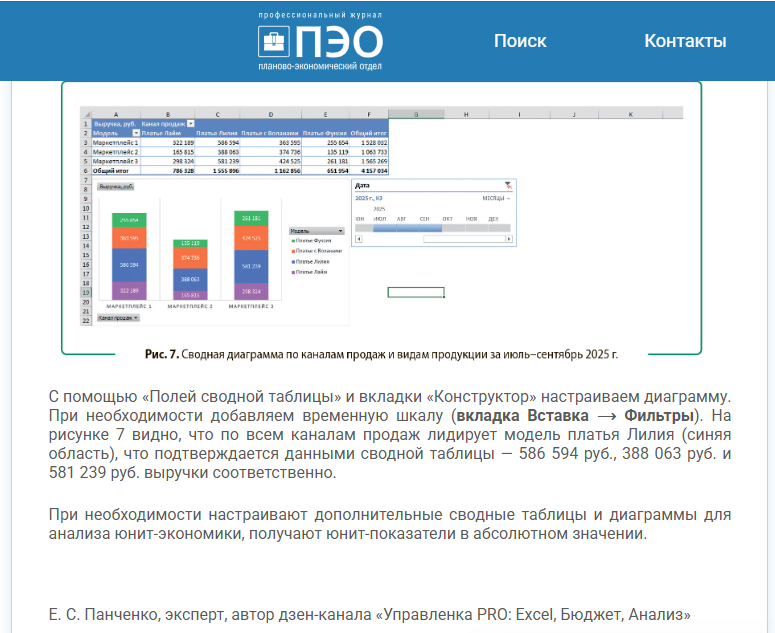Open the Канал продаж chart field button
The height and width of the screenshot is (633, 775).
pos(118,318)
